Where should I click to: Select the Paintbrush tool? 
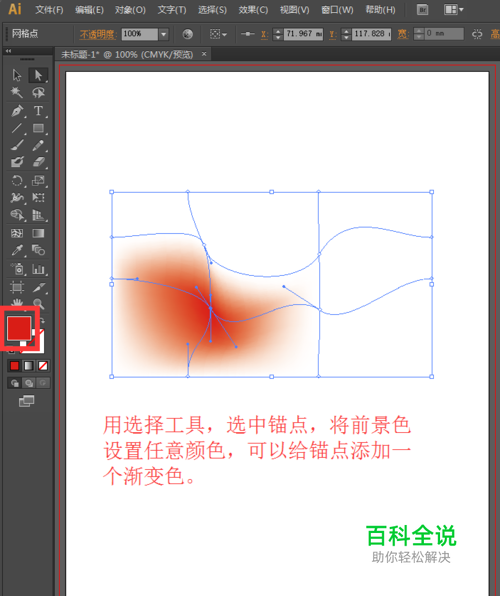click(x=17, y=146)
